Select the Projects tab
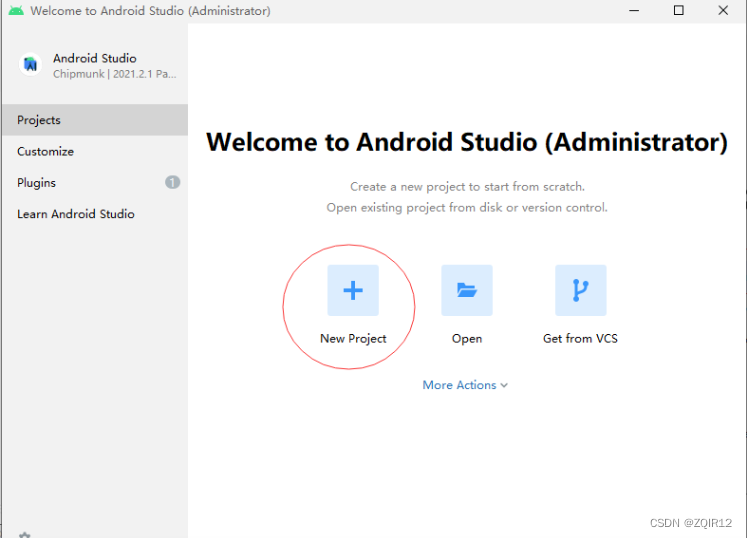 pos(95,120)
